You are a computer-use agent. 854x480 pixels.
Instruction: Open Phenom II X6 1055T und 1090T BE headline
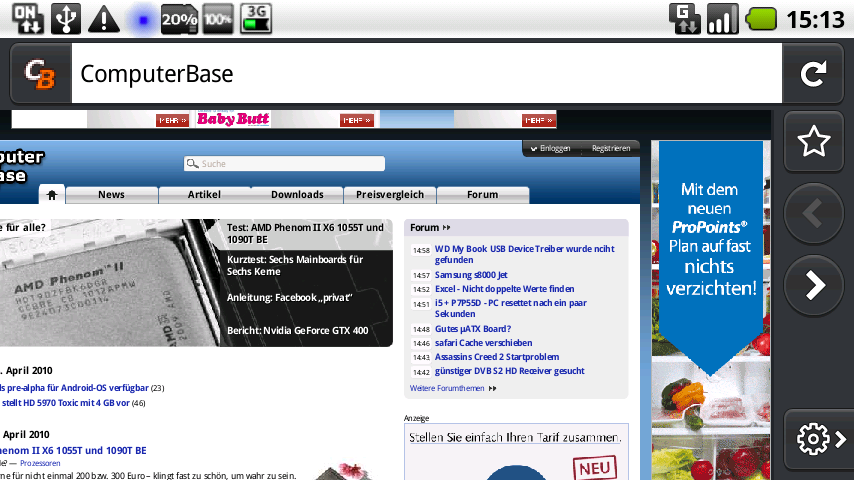[73, 451]
